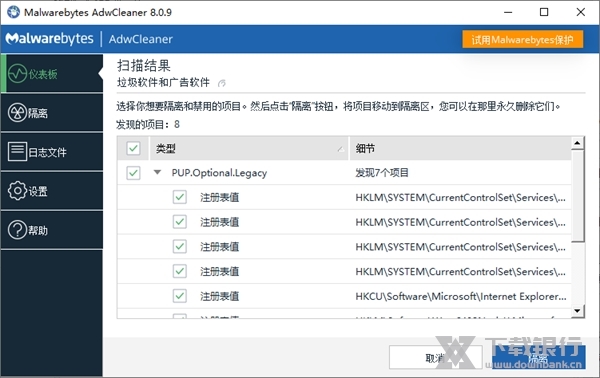Viewport: 600px width, 378px height.
Task: Switch to 仪表板 sidebar tab
Action: [x=52, y=73]
